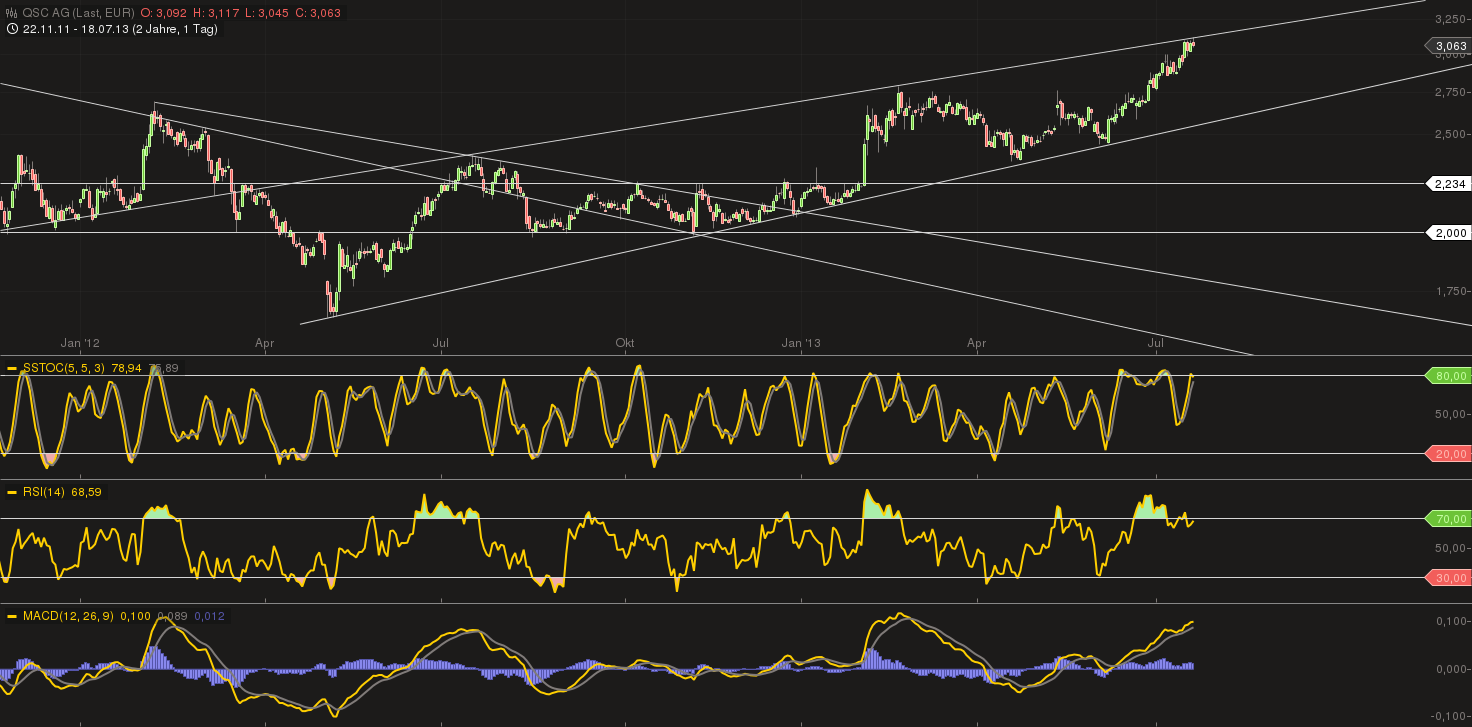
Task: Click the MACD histogram value 0,012
Action: click(x=211, y=617)
